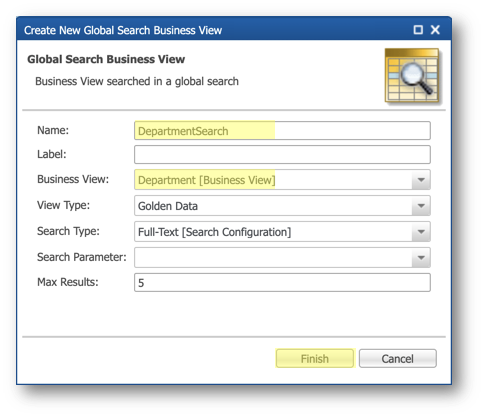This screenshot has width=483, height=416.
Task: Open the View Type dropdown arrow
Action: click(421, 206)
